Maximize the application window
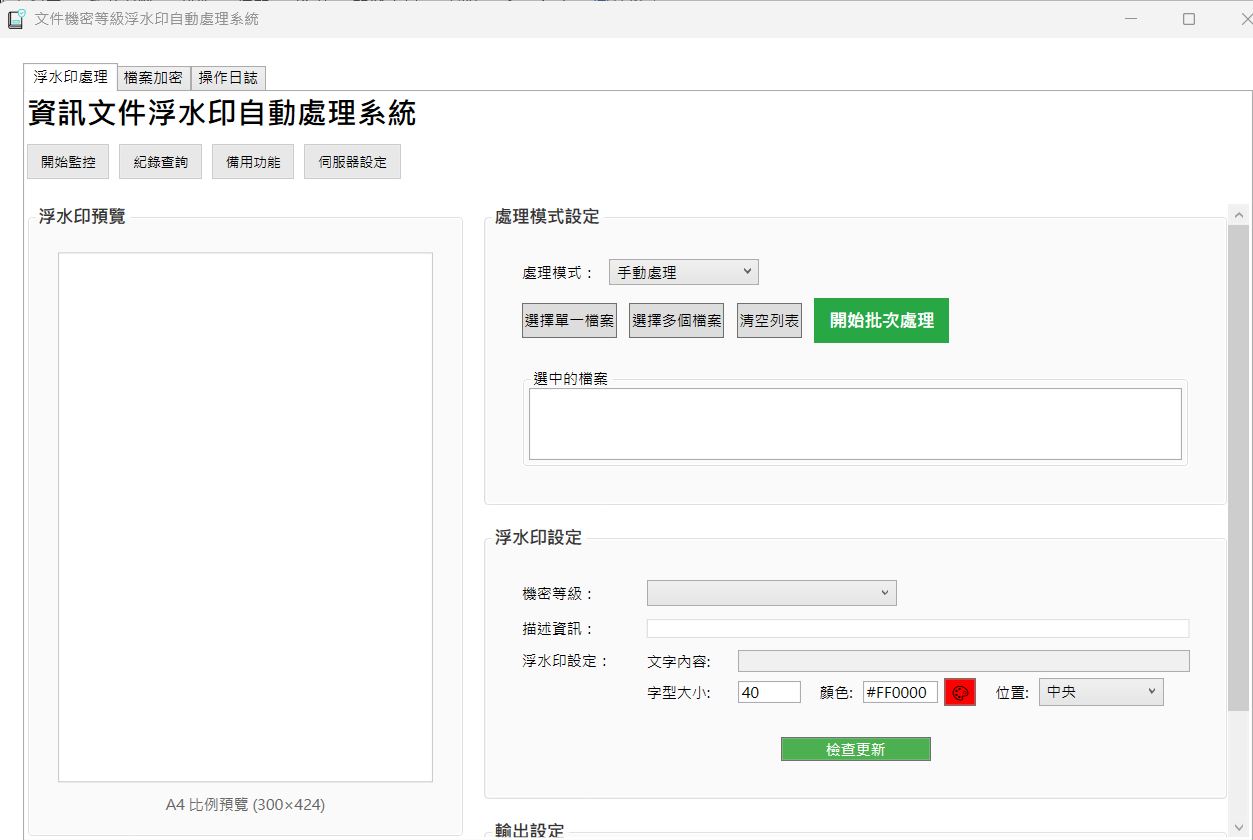 pos(1189,19)
